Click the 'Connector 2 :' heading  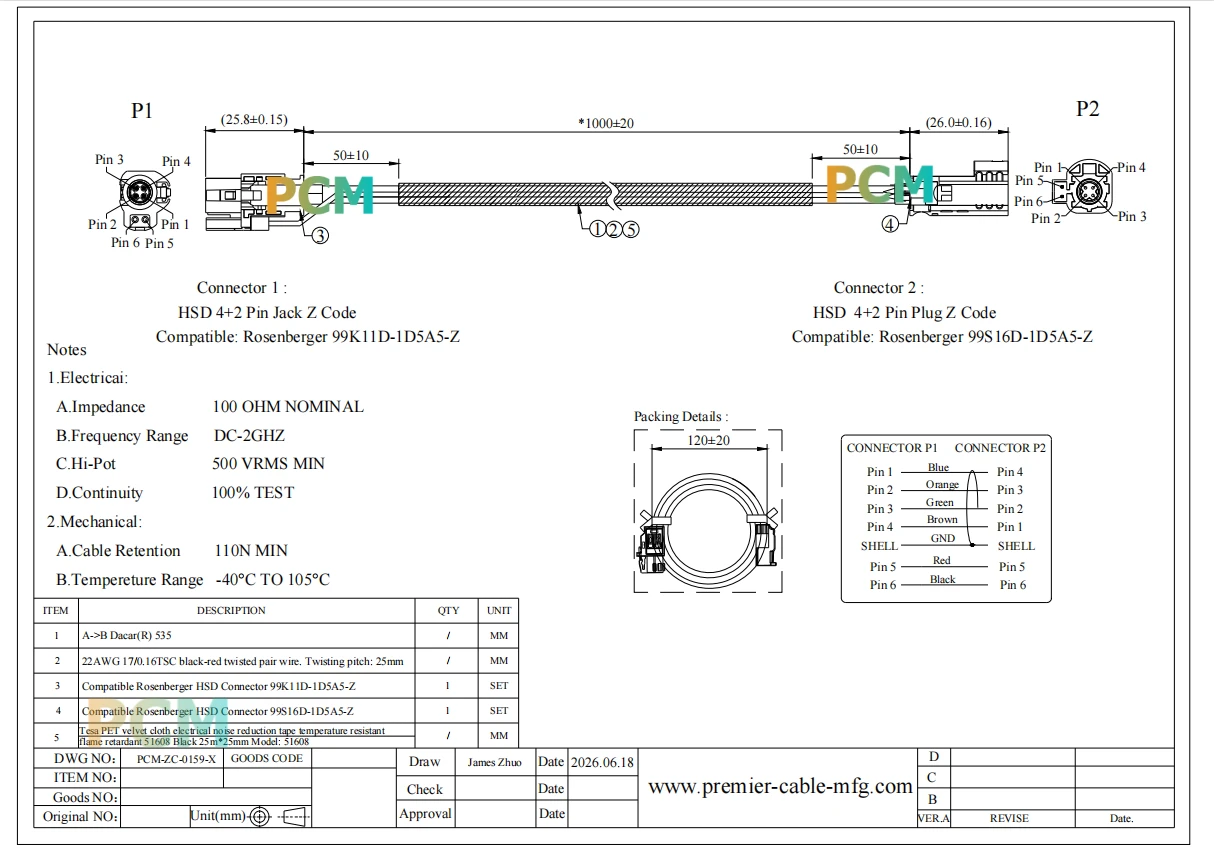tap(879, 288)
